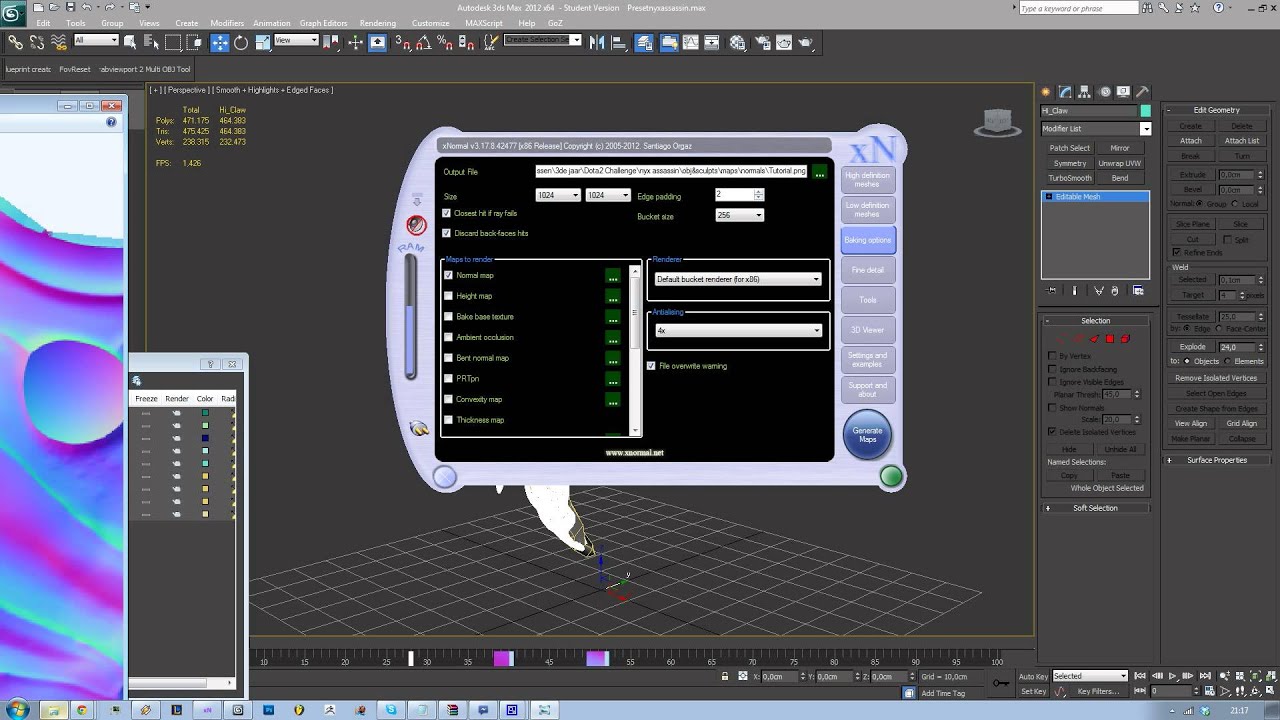Click the Bind to Space Warp icon
1280x720 pixels.
point(59,42)
